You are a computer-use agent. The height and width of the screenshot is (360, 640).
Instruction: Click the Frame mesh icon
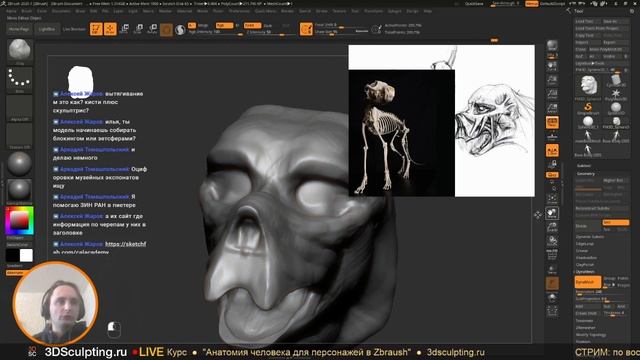(552, 200)
